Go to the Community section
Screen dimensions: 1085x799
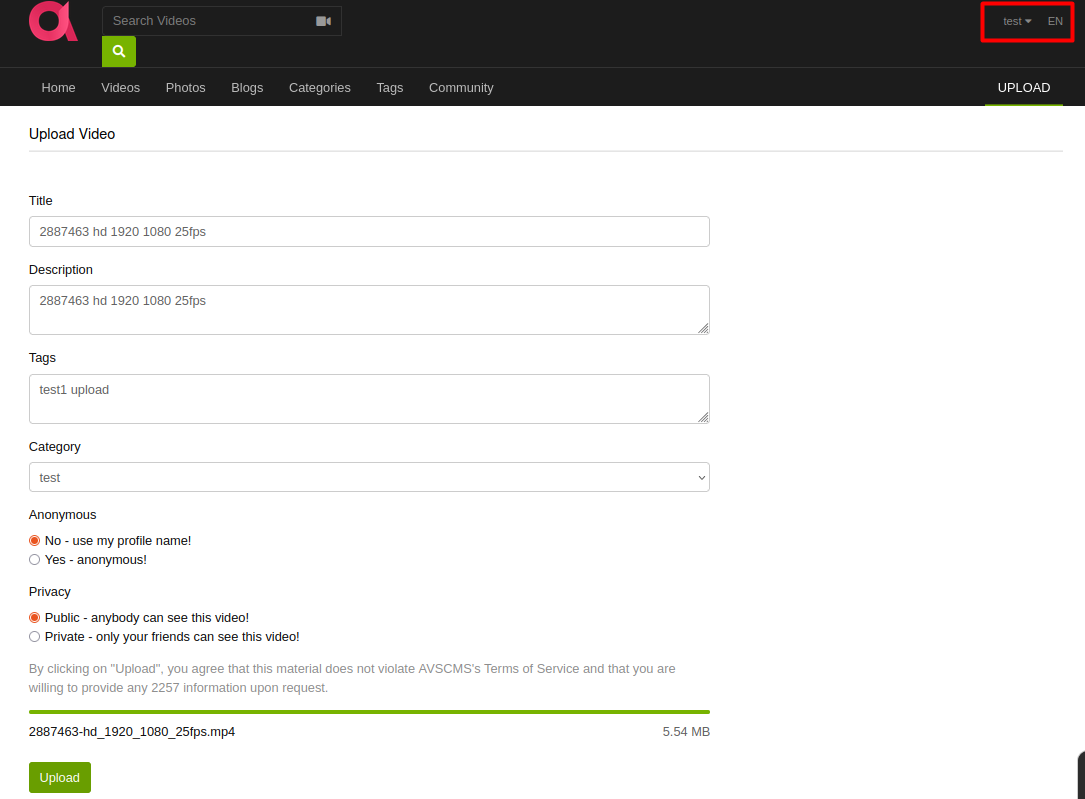click(x=461, y=87)
